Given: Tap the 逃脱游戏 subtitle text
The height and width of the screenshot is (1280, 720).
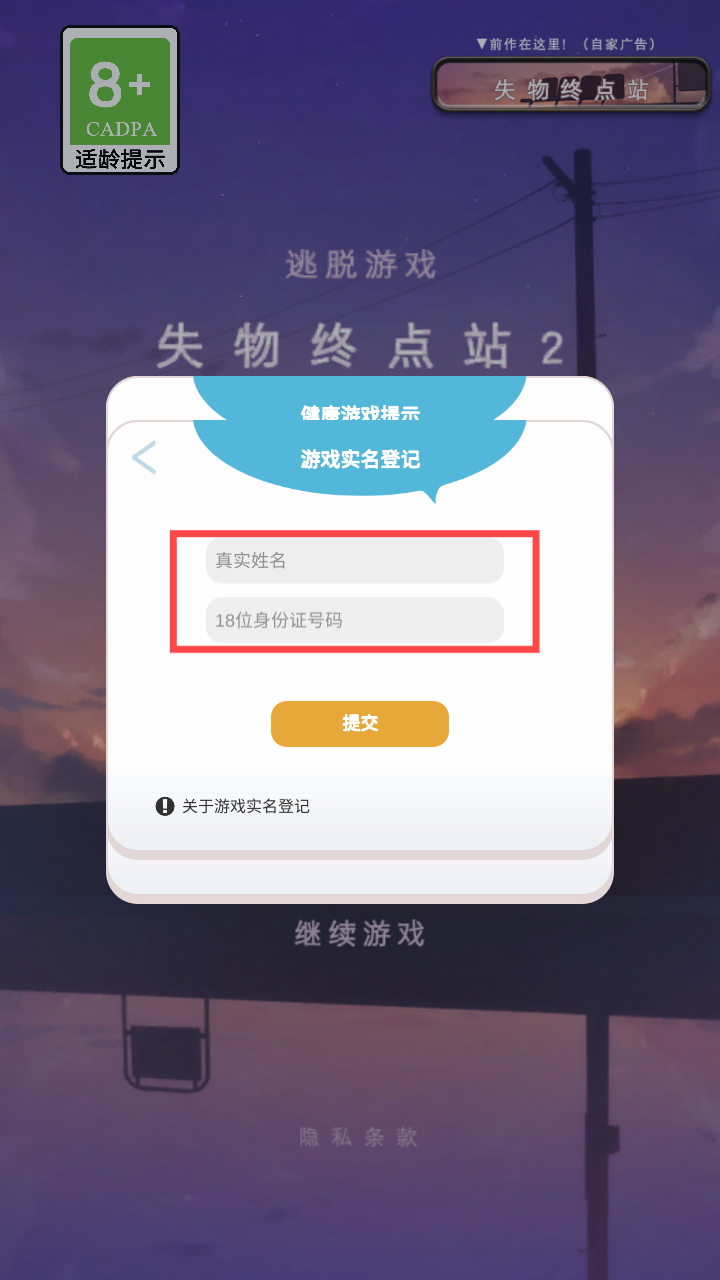Looking at the screenshot, I should (x=361, y=265).
